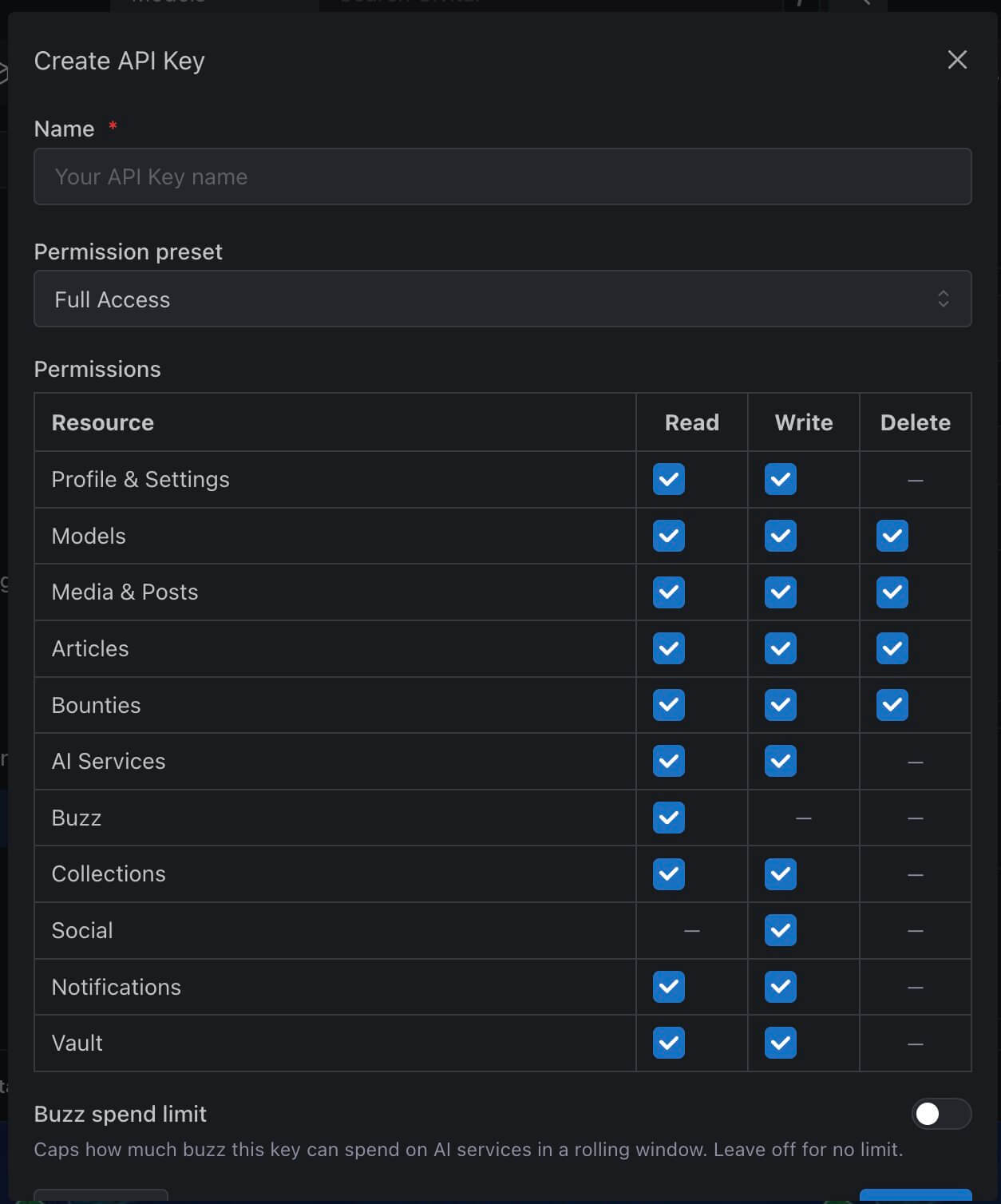Click the Create API Key title

pyautogui.click(x=120, y=61)
